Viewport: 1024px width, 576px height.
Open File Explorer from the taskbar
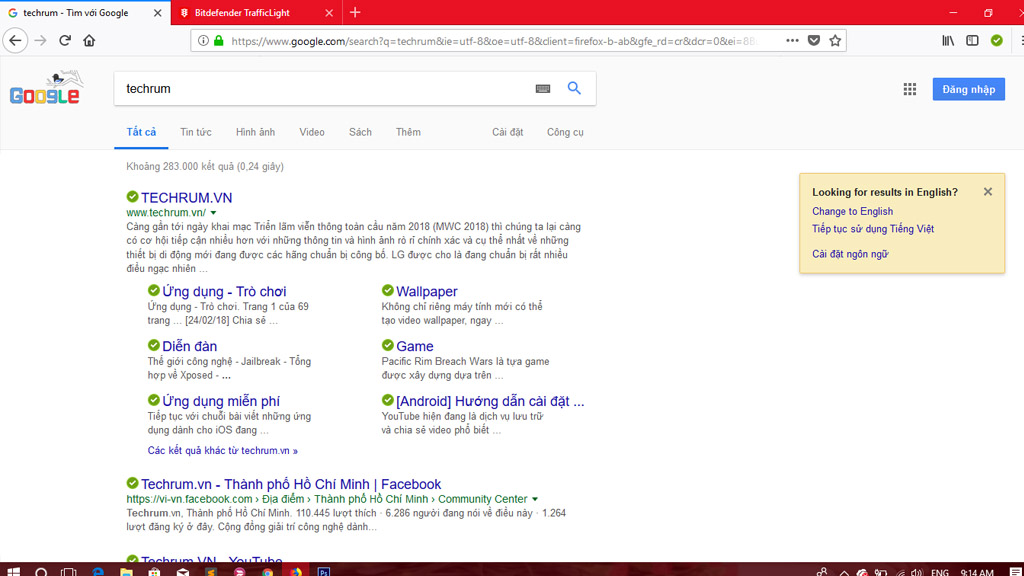tap(126, 572)
